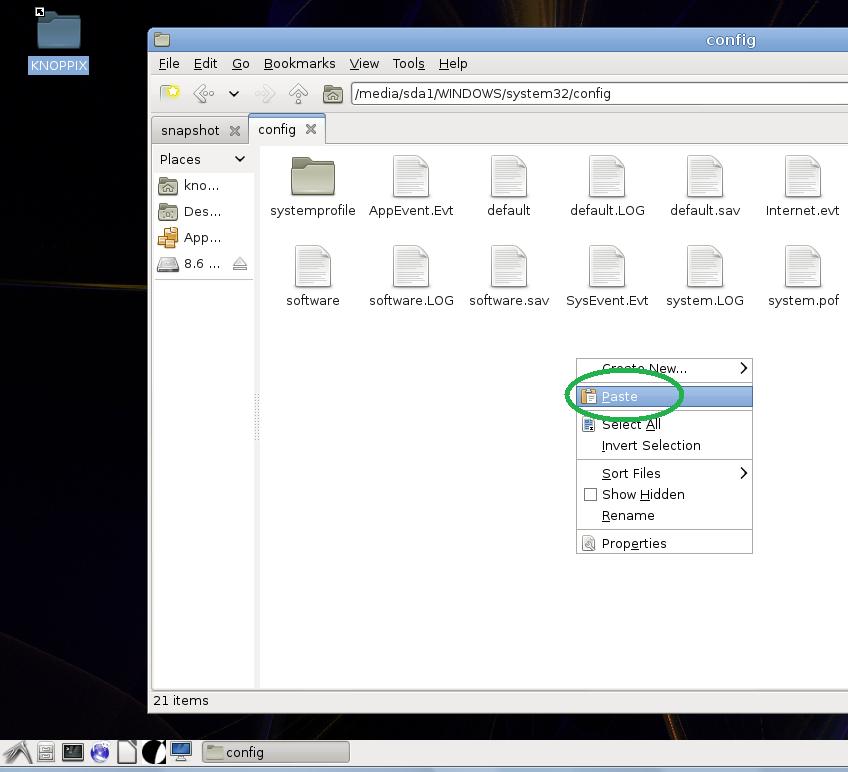Click the forward arrow toolbar icon
Viewport: 848px width, 772px height.
click(x=265, y=94)
